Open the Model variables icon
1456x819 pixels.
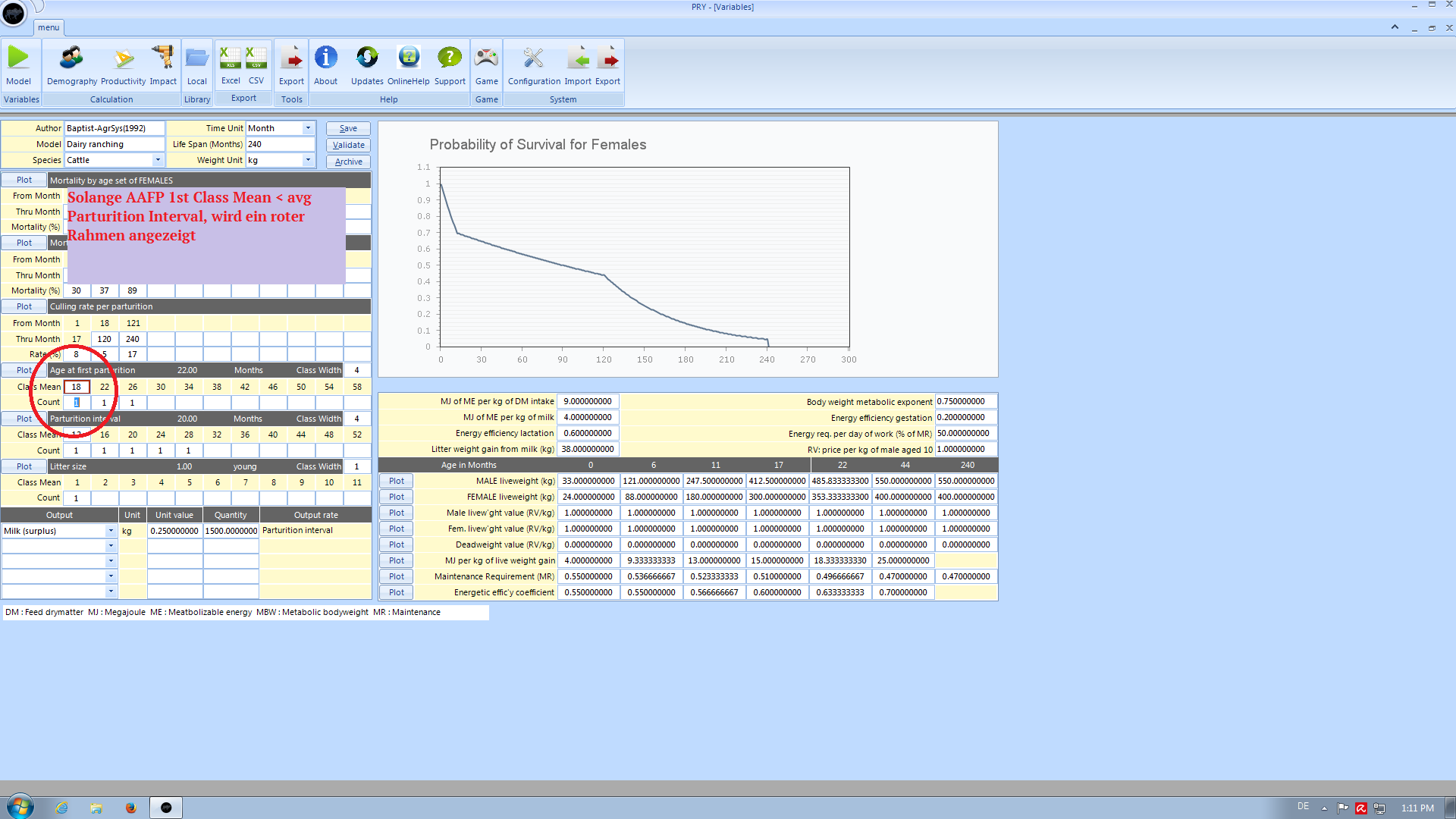tap(18, 64)
